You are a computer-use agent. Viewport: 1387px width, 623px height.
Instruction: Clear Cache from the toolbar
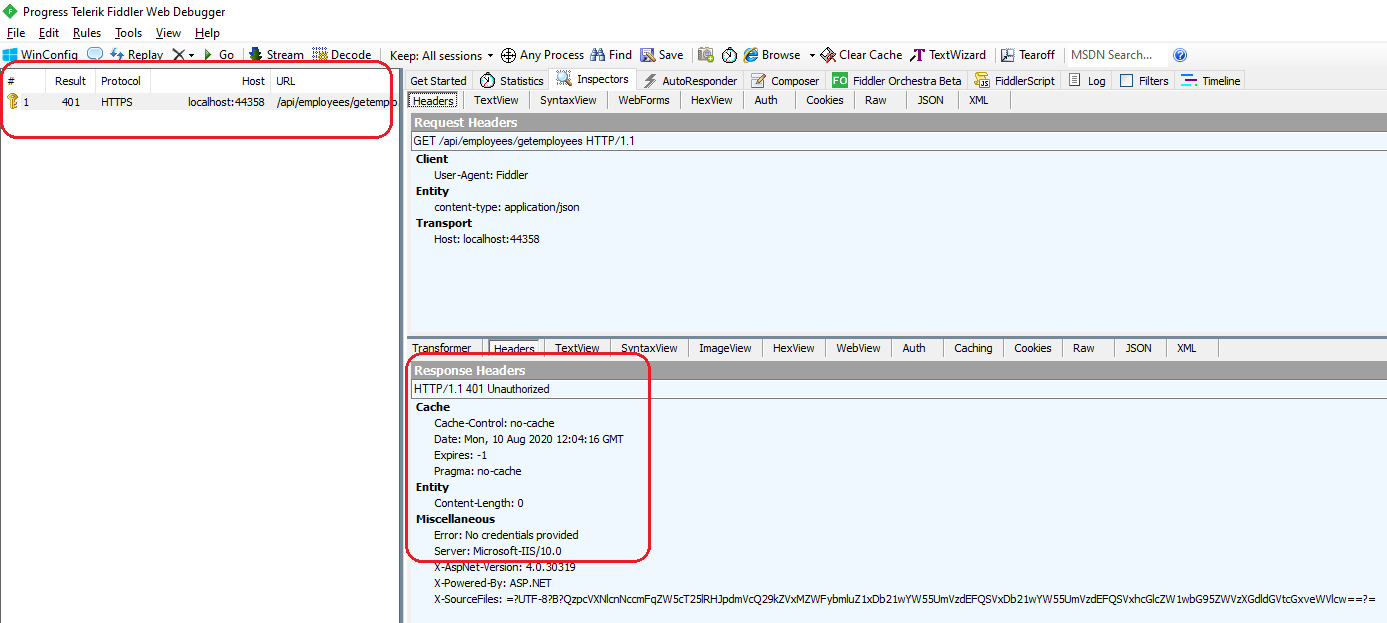coord(861,55)
